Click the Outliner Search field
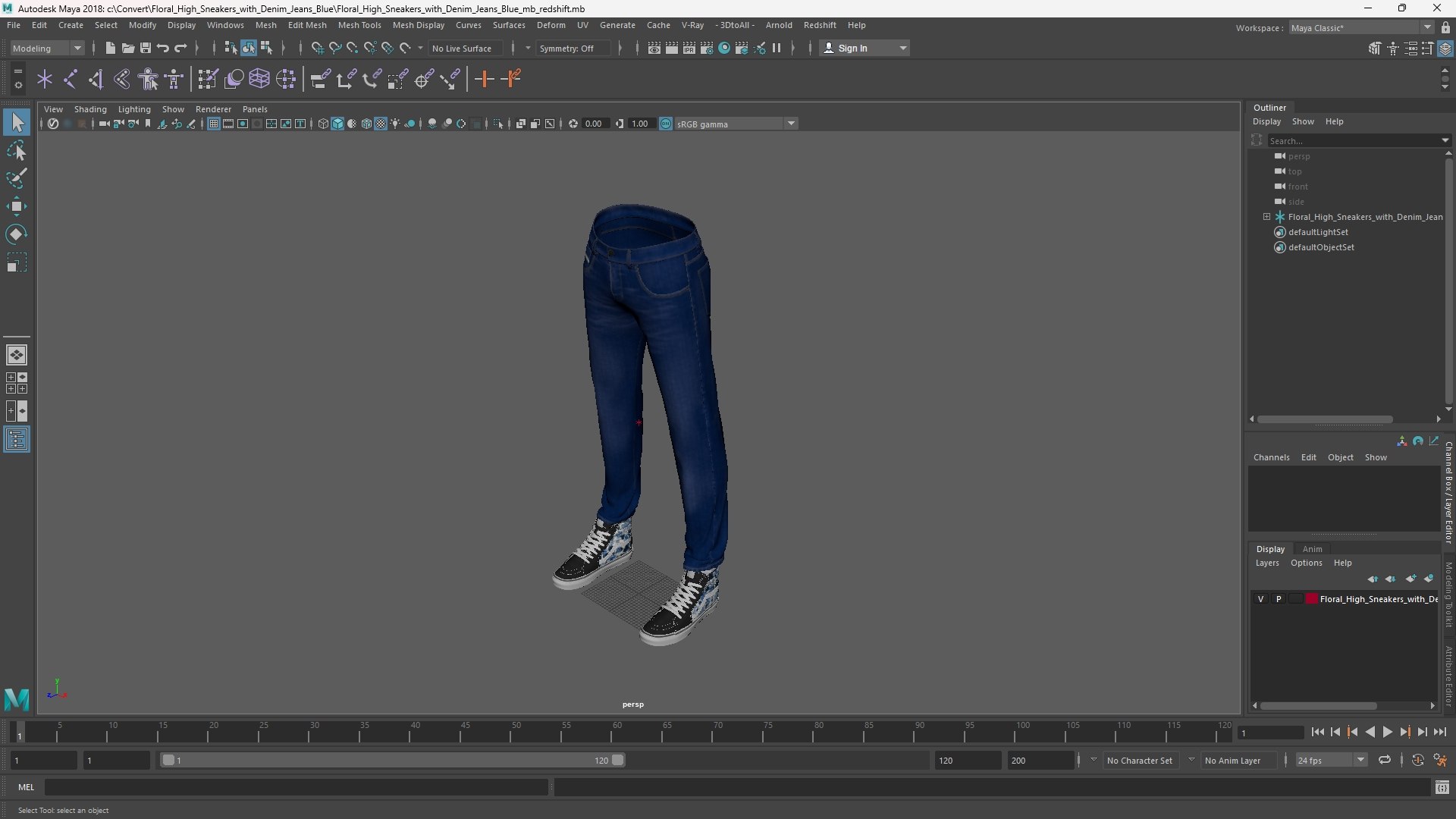1456x819 pixels. click(1354, 140)
